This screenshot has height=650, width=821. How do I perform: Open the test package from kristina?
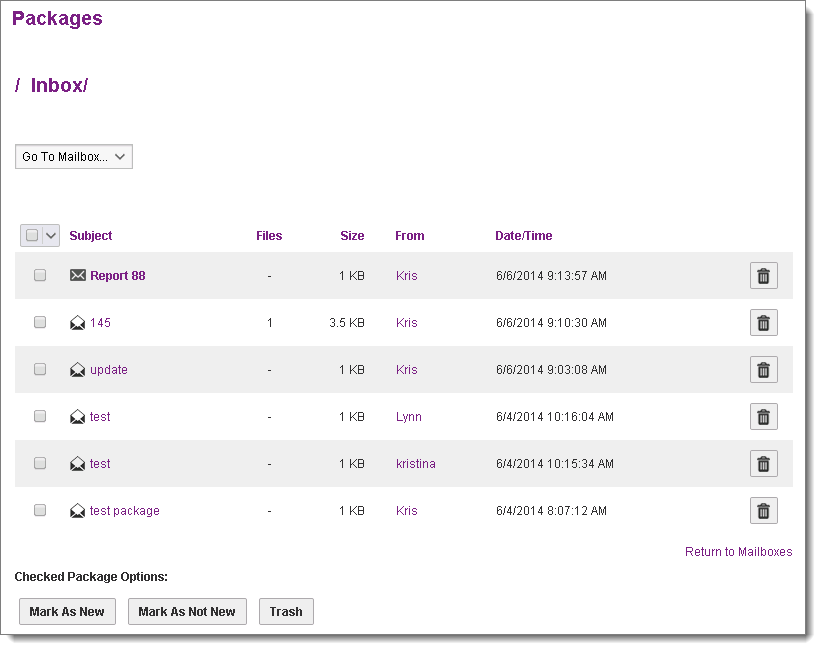point(100,464)
